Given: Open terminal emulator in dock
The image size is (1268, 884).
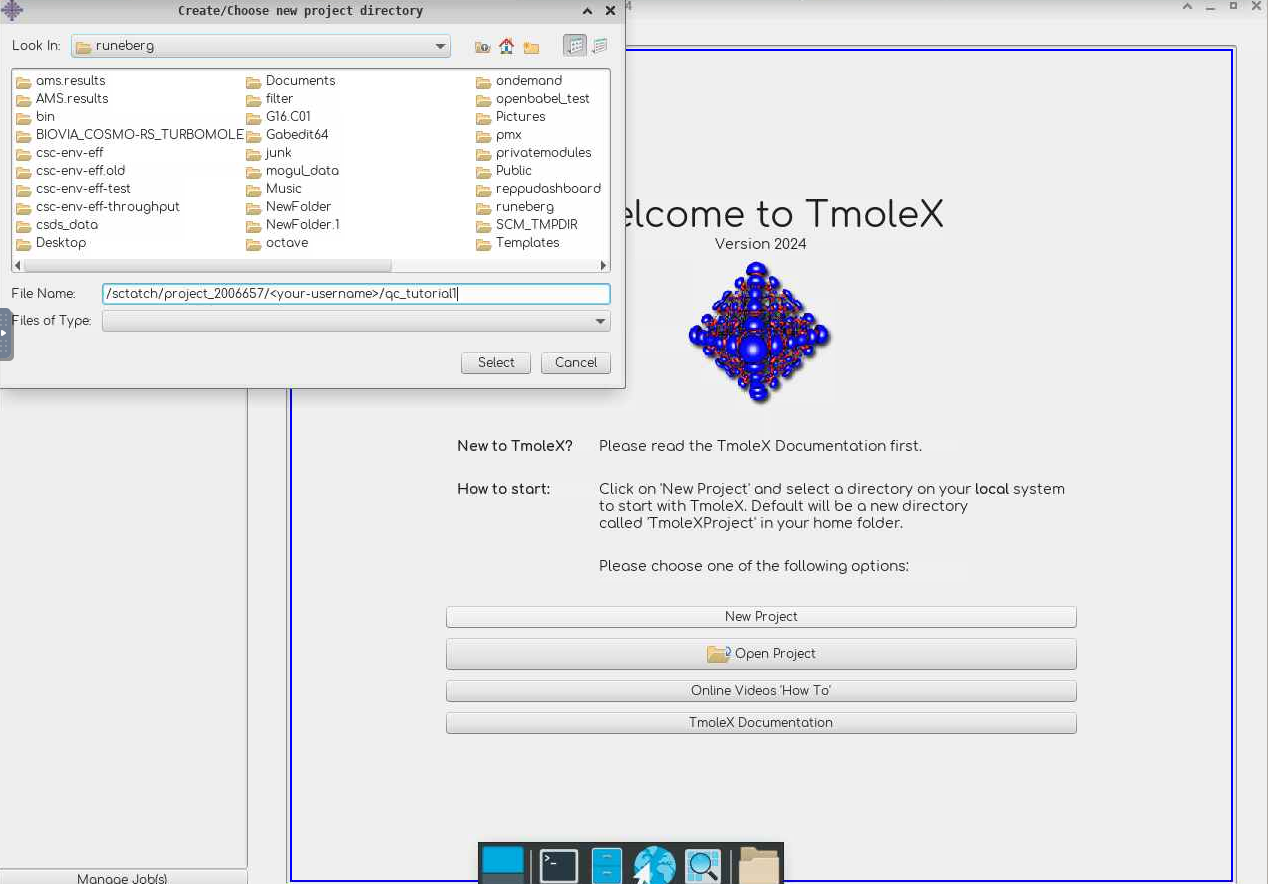Looking at the screenshot, I should [559, 865].
